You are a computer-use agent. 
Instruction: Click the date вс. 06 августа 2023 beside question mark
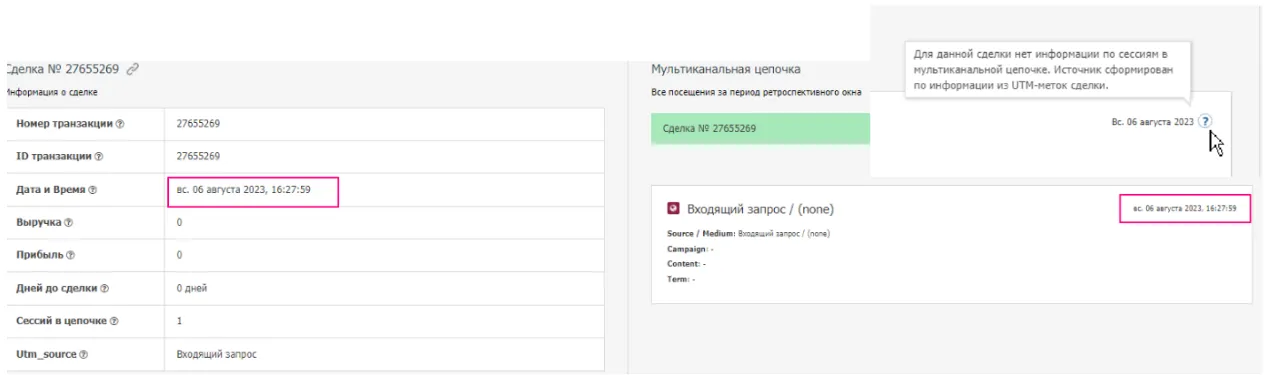coord(1152,121)
